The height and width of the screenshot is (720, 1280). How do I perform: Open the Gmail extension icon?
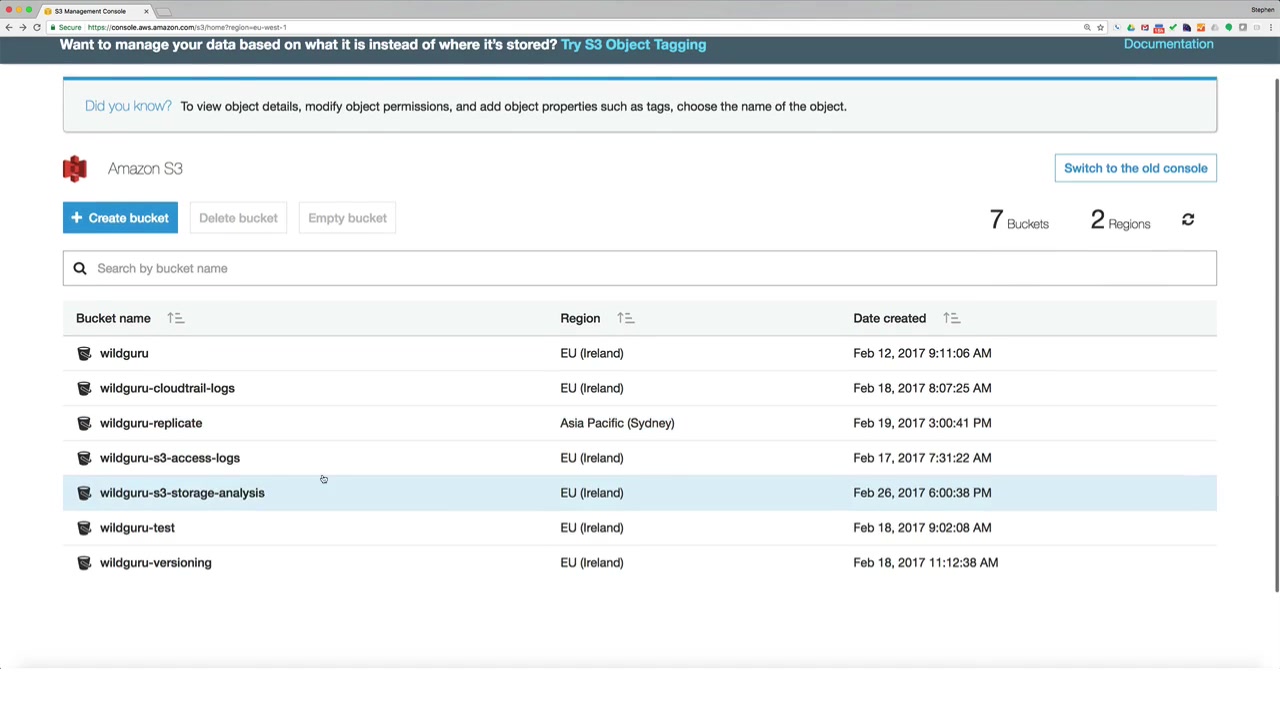1145,27
